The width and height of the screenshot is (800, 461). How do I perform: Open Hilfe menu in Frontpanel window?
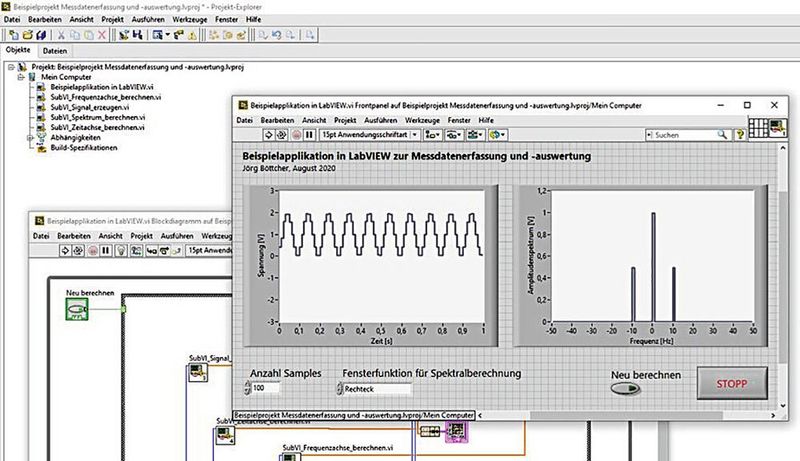point(486,120)
